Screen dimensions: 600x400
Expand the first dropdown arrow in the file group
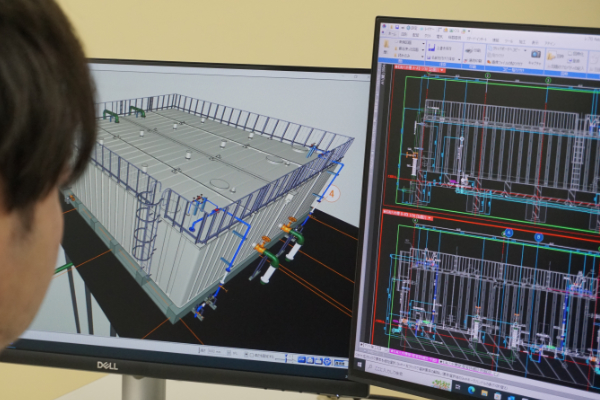(x=424, y=43)
